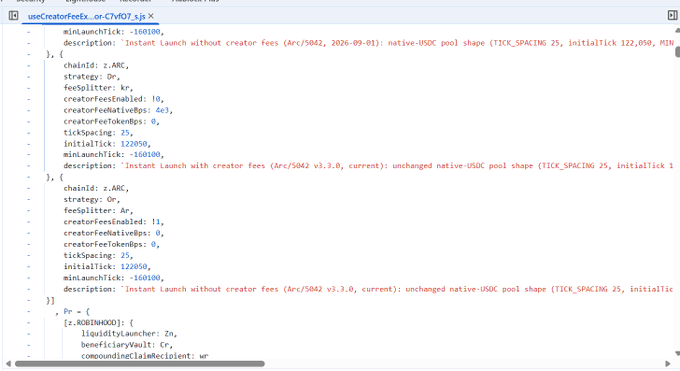Click the gutter dash beside '[z.ROBINHOOD]: {'
Viewport: 680px width, 371px height.
click(29, 323)
